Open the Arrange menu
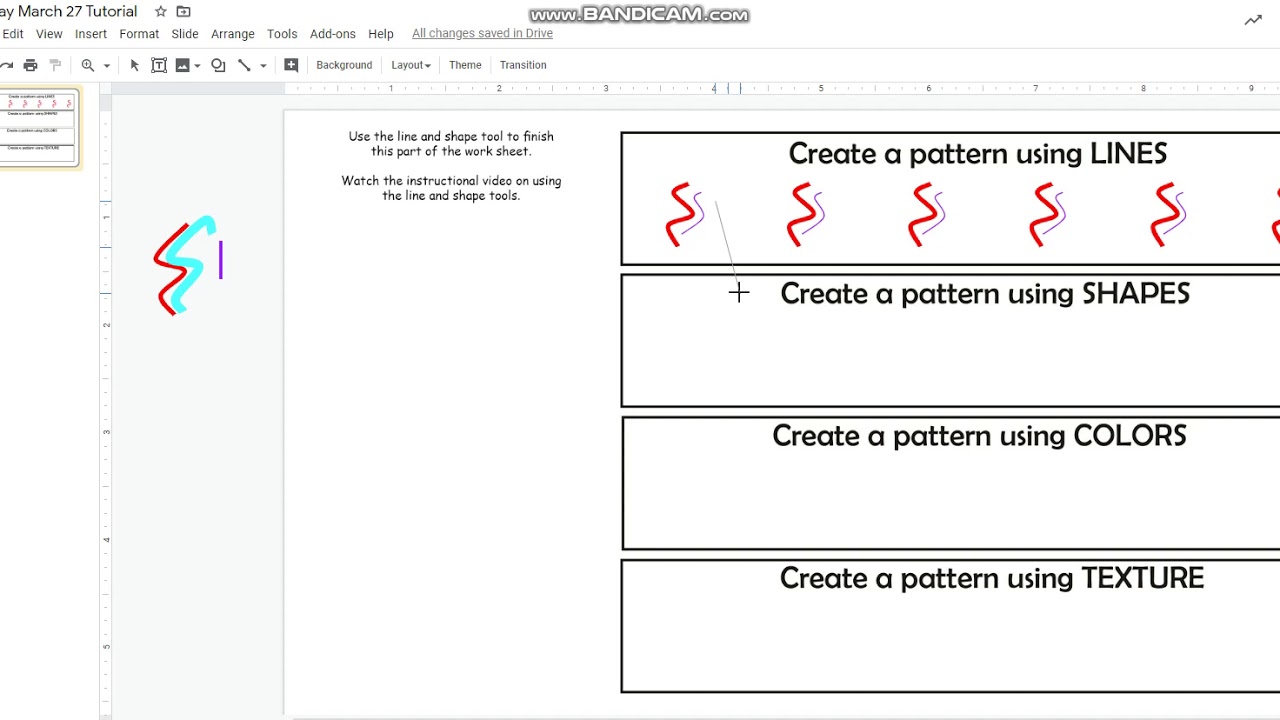1280x720 pixels. coord(233,34)
